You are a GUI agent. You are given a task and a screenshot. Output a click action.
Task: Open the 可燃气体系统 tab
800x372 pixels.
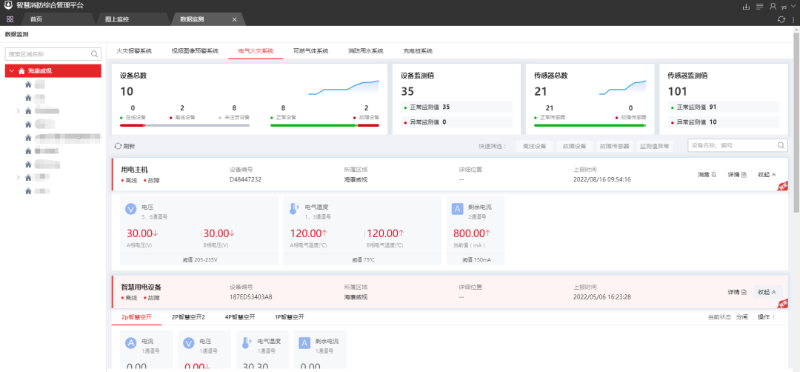click(310, 51)
